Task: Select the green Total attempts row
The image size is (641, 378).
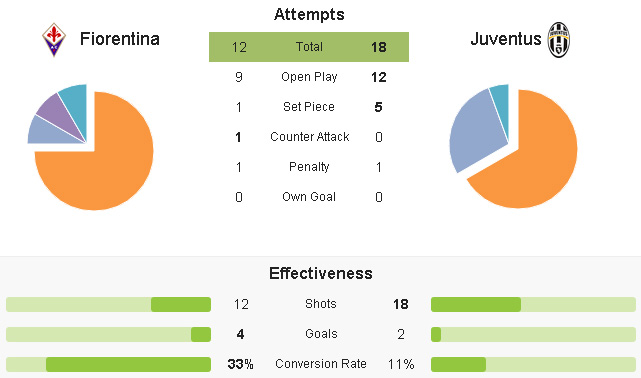Action: [309, 47]
